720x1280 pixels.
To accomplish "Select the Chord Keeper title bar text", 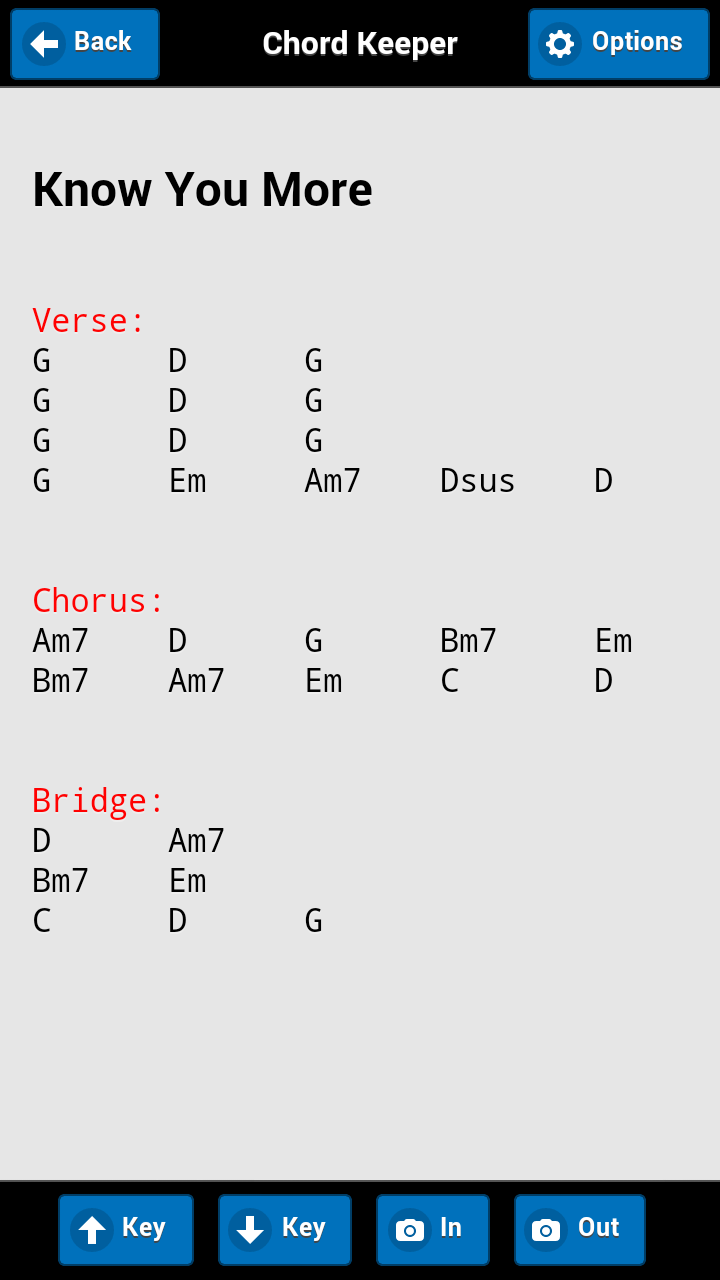I will (x=360, y=43).
